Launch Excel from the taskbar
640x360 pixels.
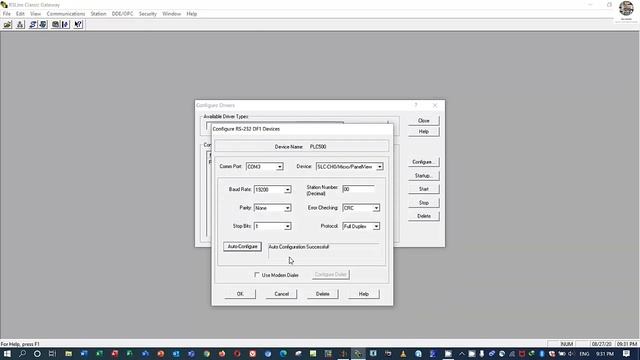point(99,354)
